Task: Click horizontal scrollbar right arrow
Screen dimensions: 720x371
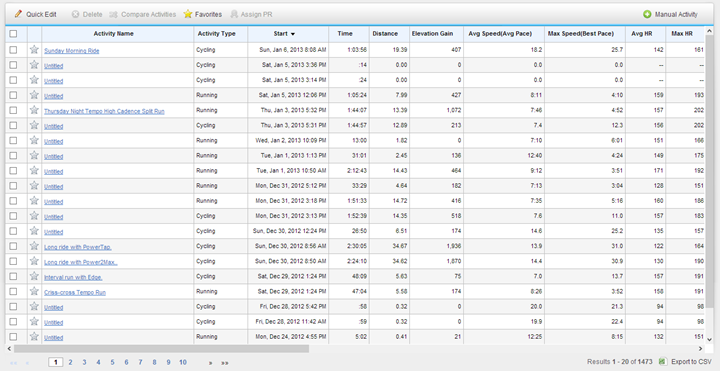Action: tap(701, 349)
